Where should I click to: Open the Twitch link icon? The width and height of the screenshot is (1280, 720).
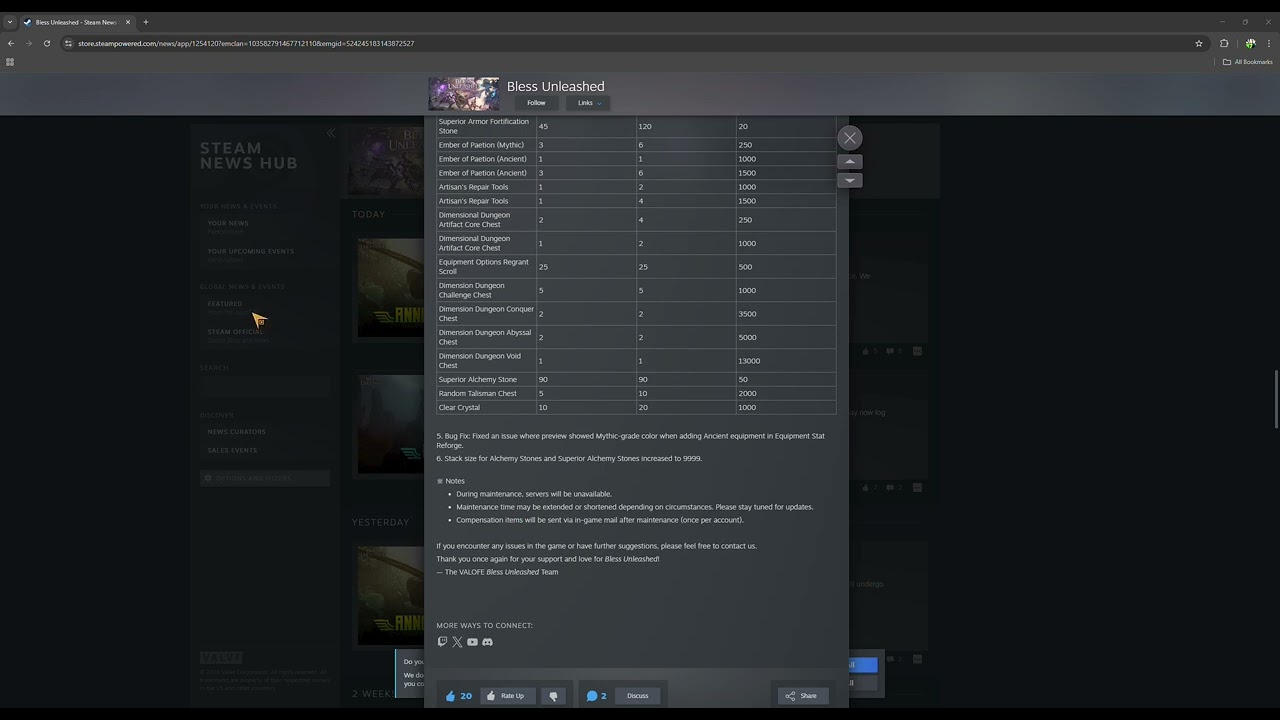(442, 642)
